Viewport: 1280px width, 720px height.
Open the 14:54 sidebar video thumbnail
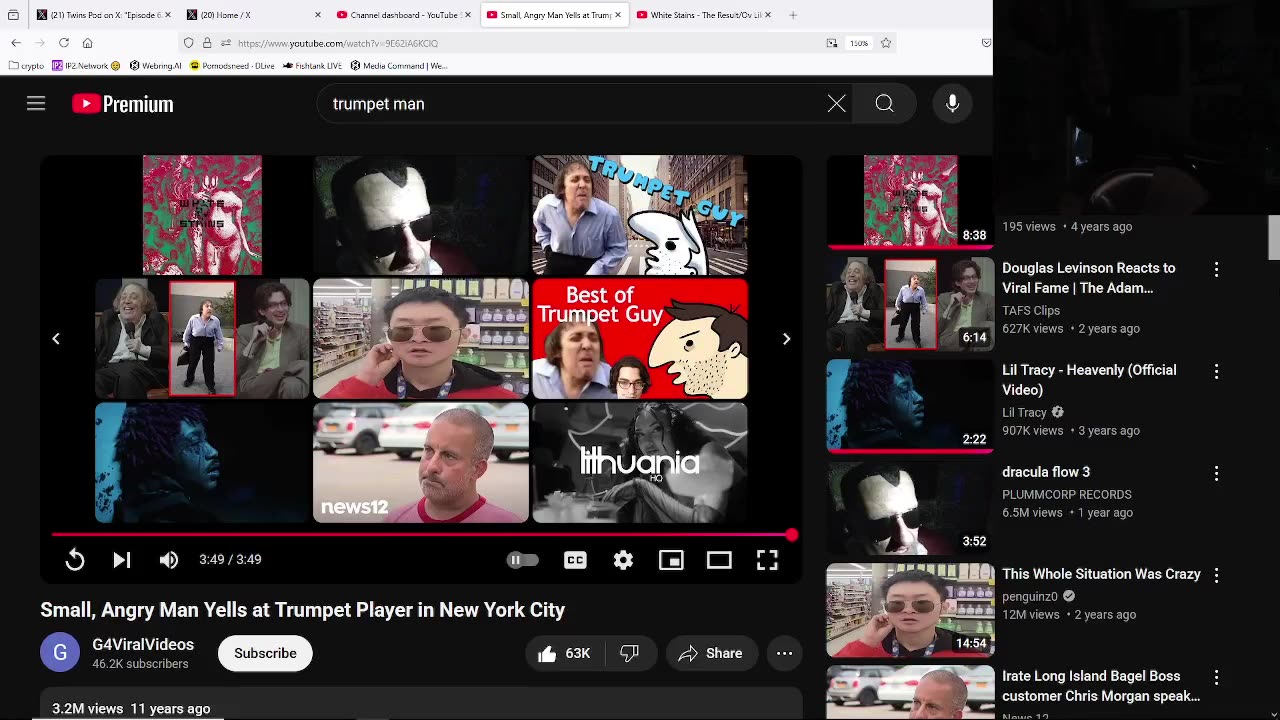click(910, 610)
